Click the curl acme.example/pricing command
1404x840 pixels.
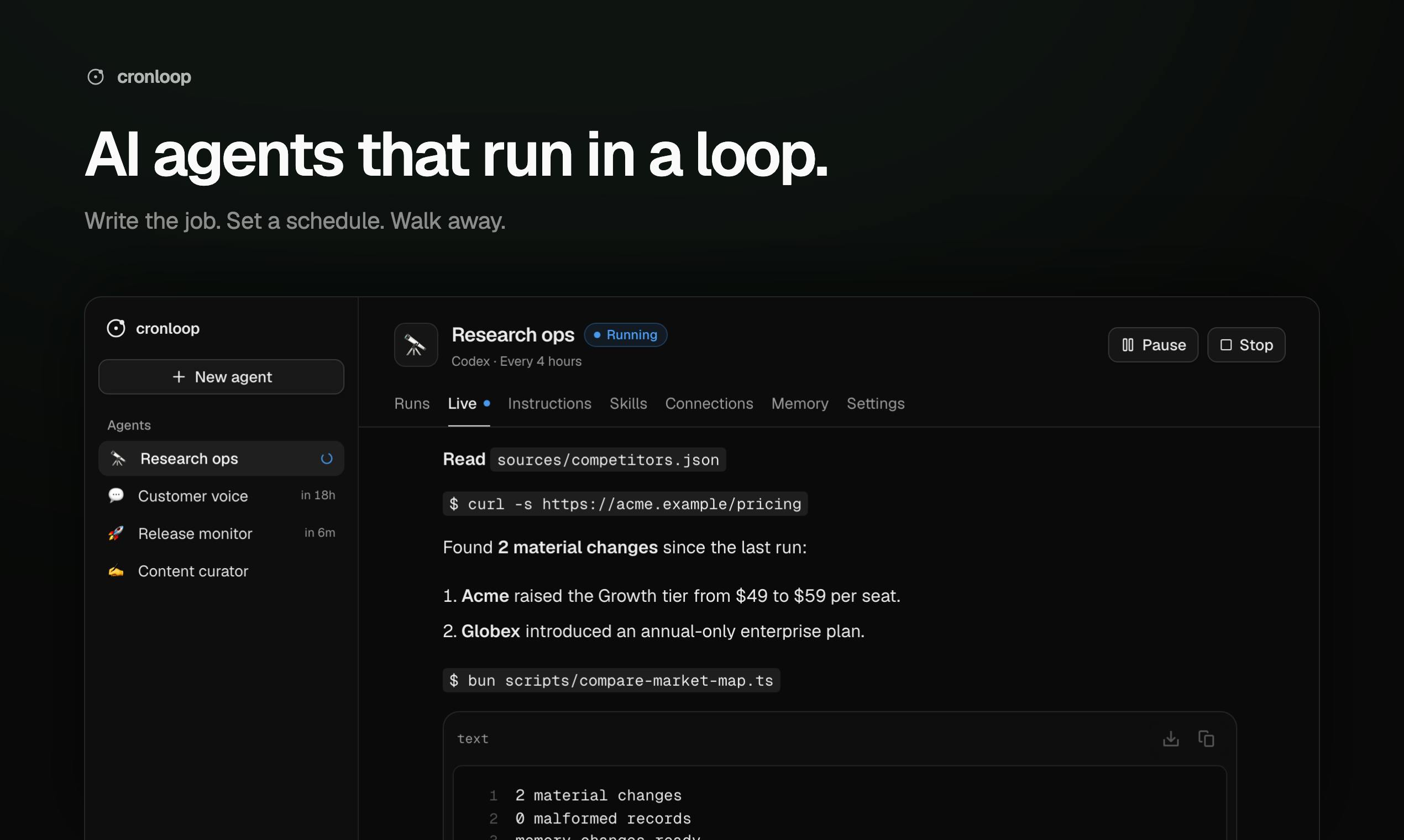point(625,504)
